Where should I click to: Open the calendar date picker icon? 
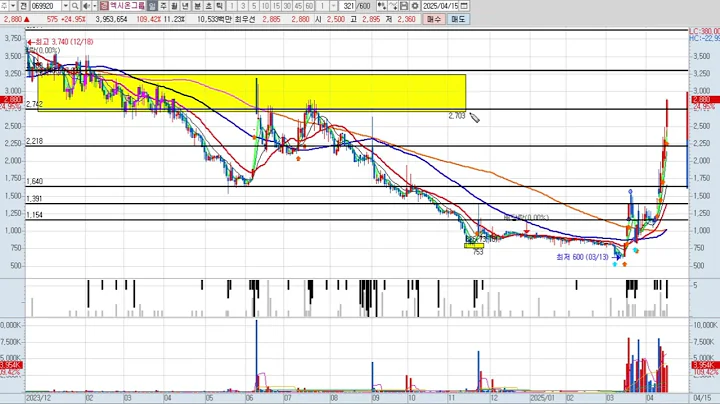(464, 6)
